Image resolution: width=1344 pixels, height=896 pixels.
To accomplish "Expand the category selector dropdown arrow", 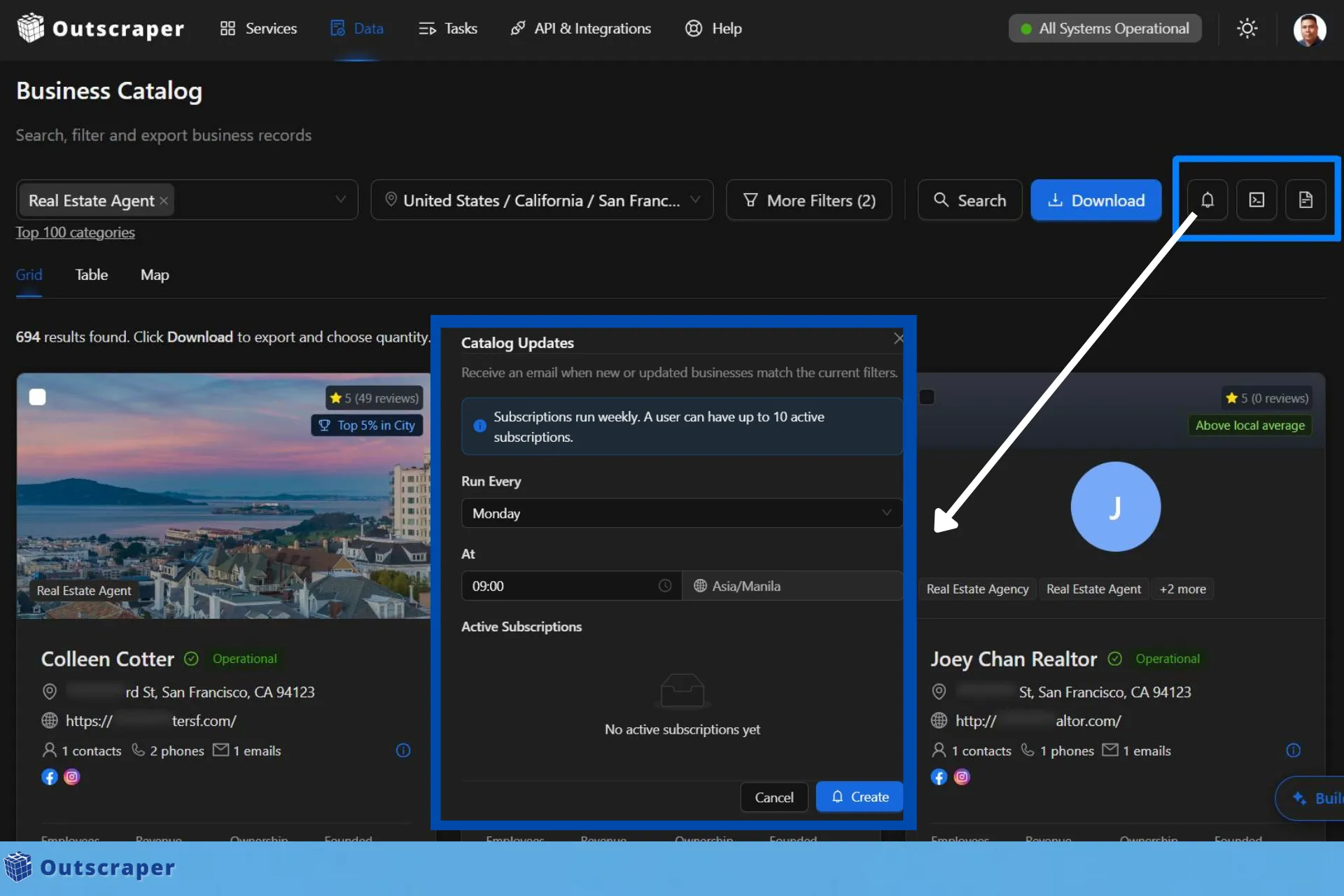I will click(340, 199).
